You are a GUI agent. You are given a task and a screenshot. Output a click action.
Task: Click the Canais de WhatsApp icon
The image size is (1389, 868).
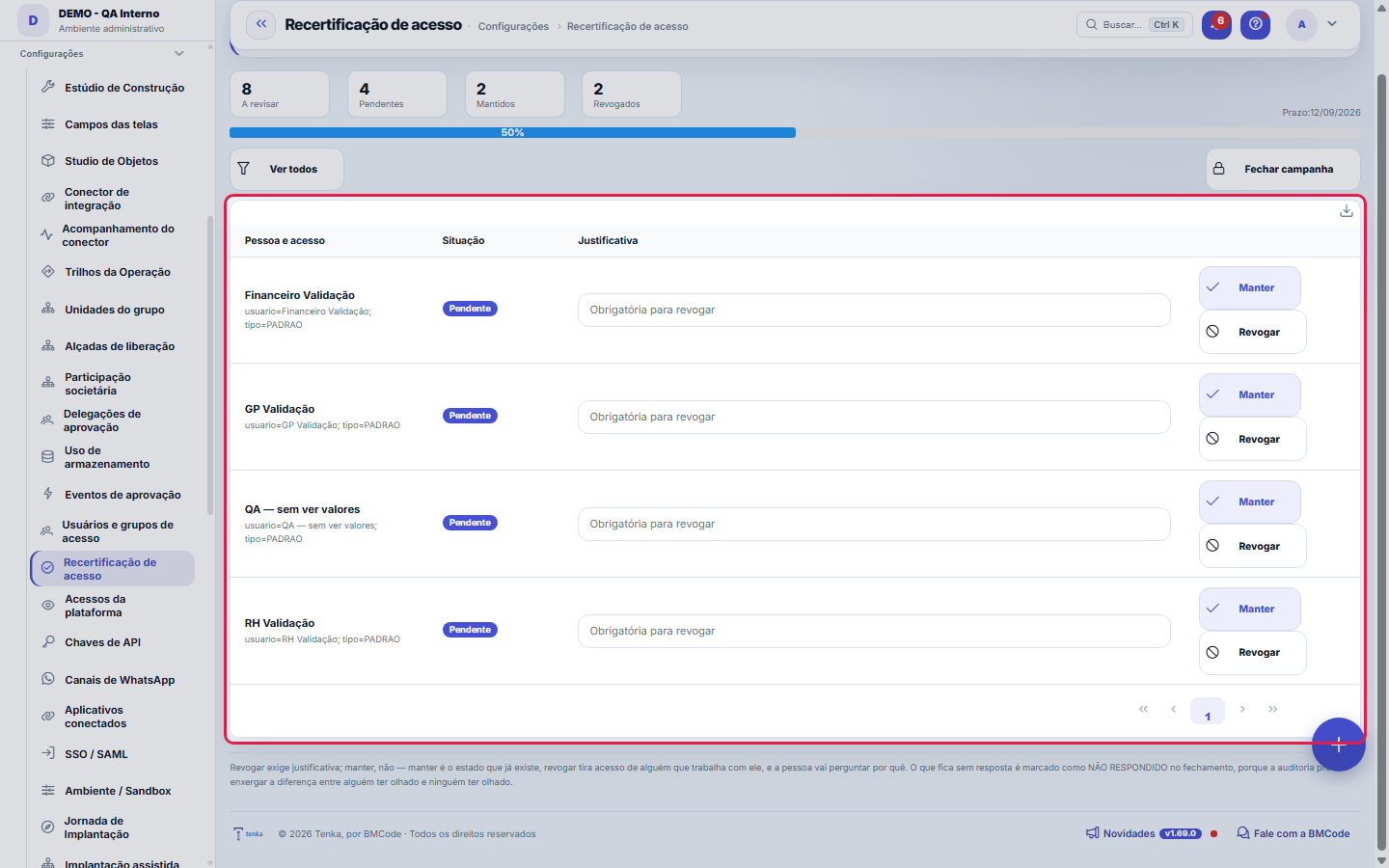coord(48,680)
